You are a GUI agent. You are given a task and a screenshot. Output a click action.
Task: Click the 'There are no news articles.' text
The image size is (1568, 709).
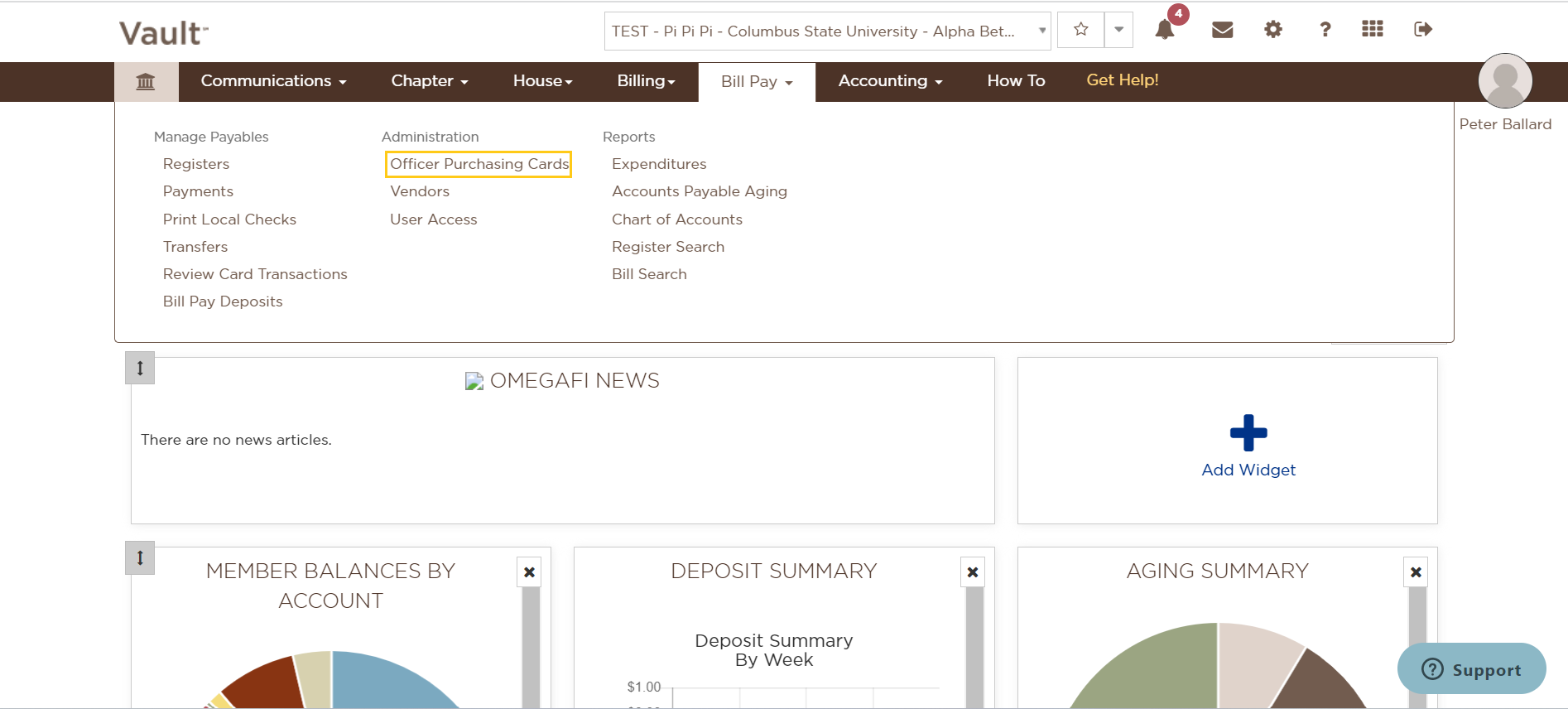point(236,440)
